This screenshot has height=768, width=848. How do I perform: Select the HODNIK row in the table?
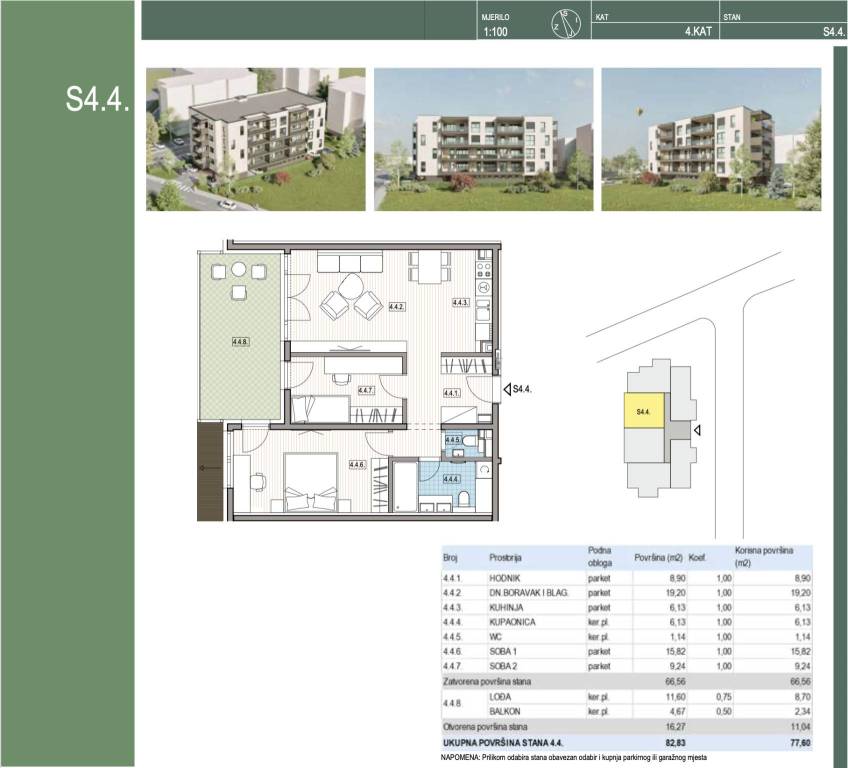[627, 578]
